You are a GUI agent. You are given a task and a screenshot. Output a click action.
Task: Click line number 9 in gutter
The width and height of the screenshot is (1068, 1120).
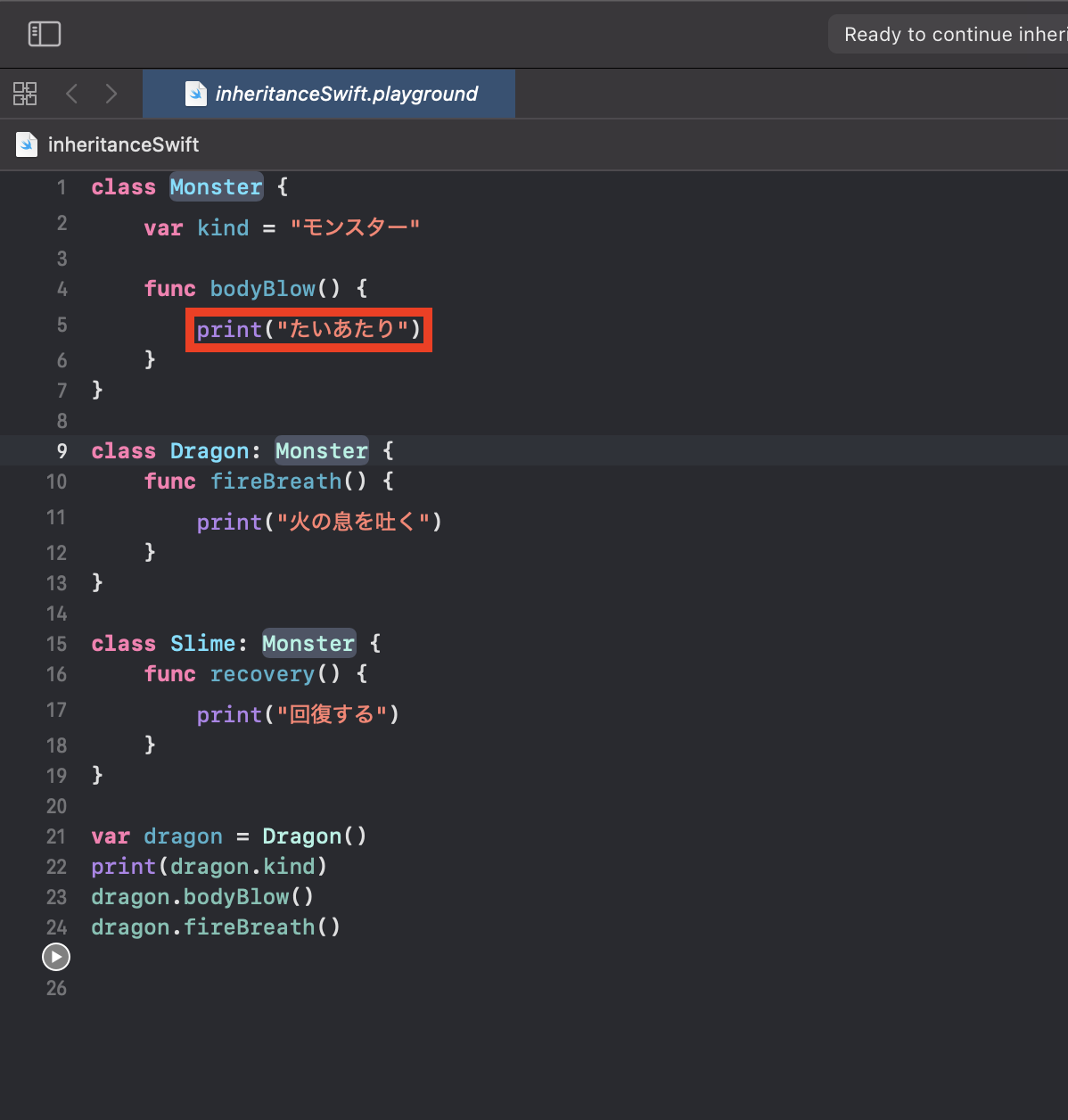coord(62,451)
